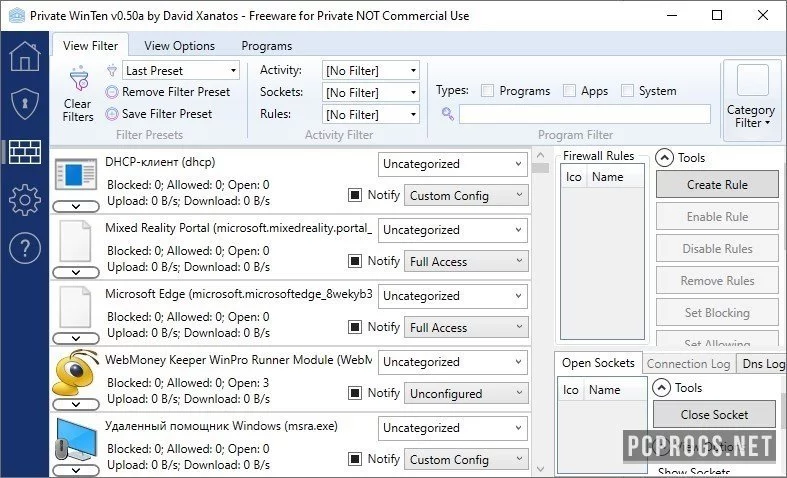This screenshot has width=787, height=478.
Task: Collapse the Firewall Rules Tools section
Action: pyautogui.click(x=665, y=158)
